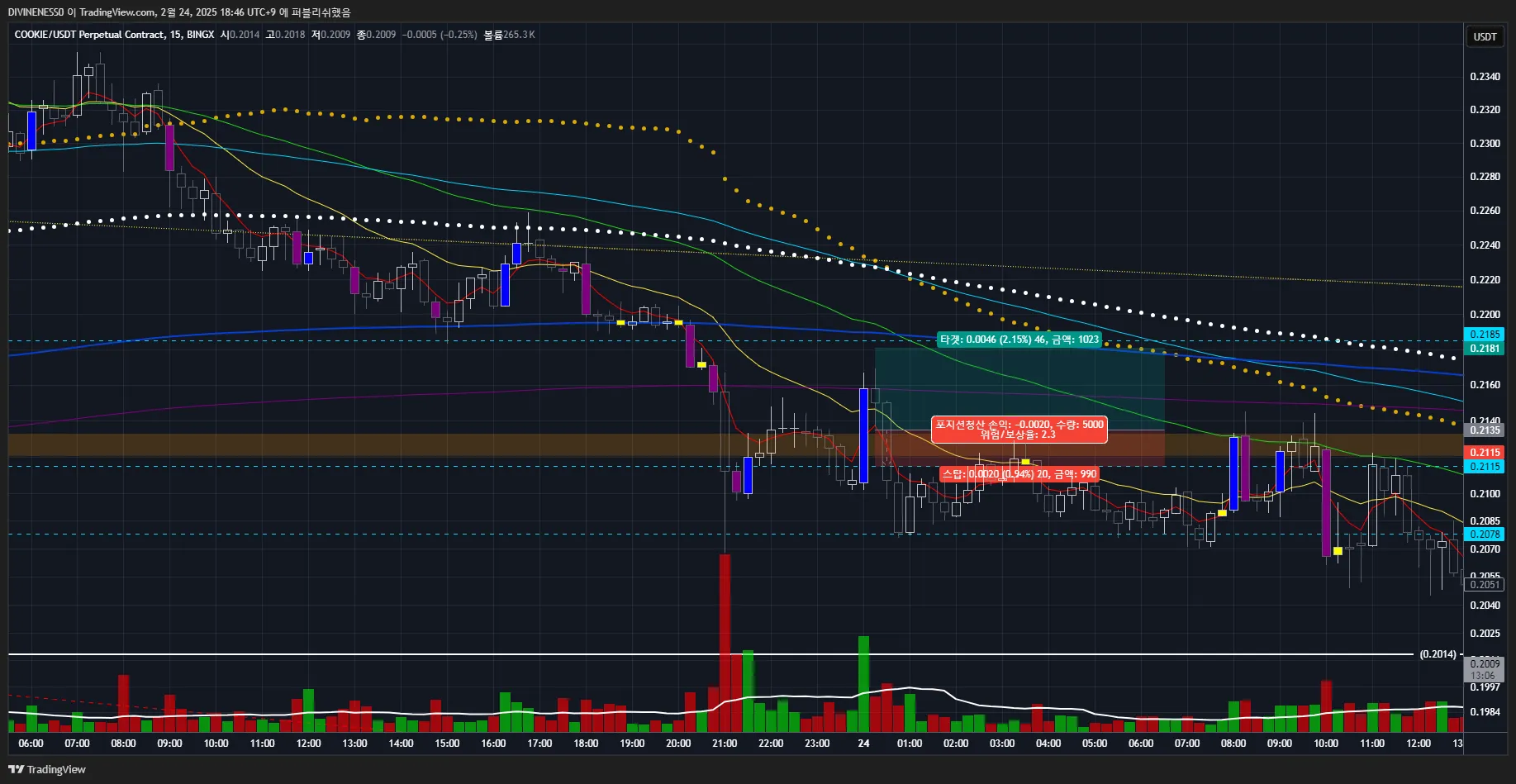Click the 0.2300 tick on the price scale
Screen dimensions: 1516x784
pos(1485,144)
